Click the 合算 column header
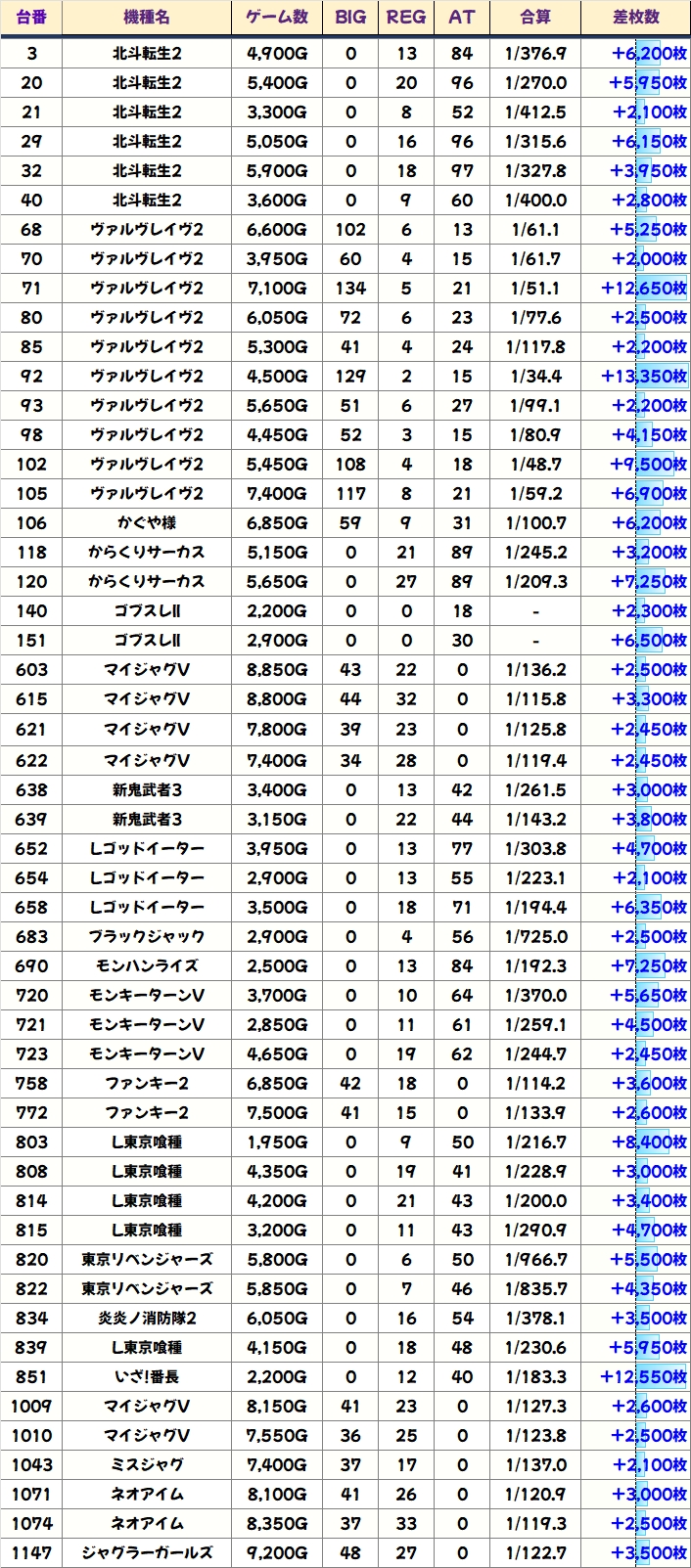The image size is (691, 1568). pyautogui.click(x=535, y=18)
